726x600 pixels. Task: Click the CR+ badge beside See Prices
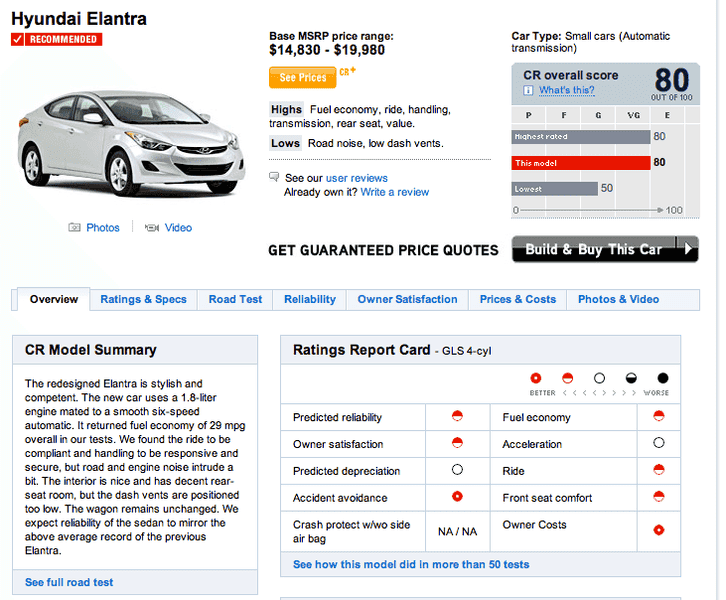click(347, 71)
